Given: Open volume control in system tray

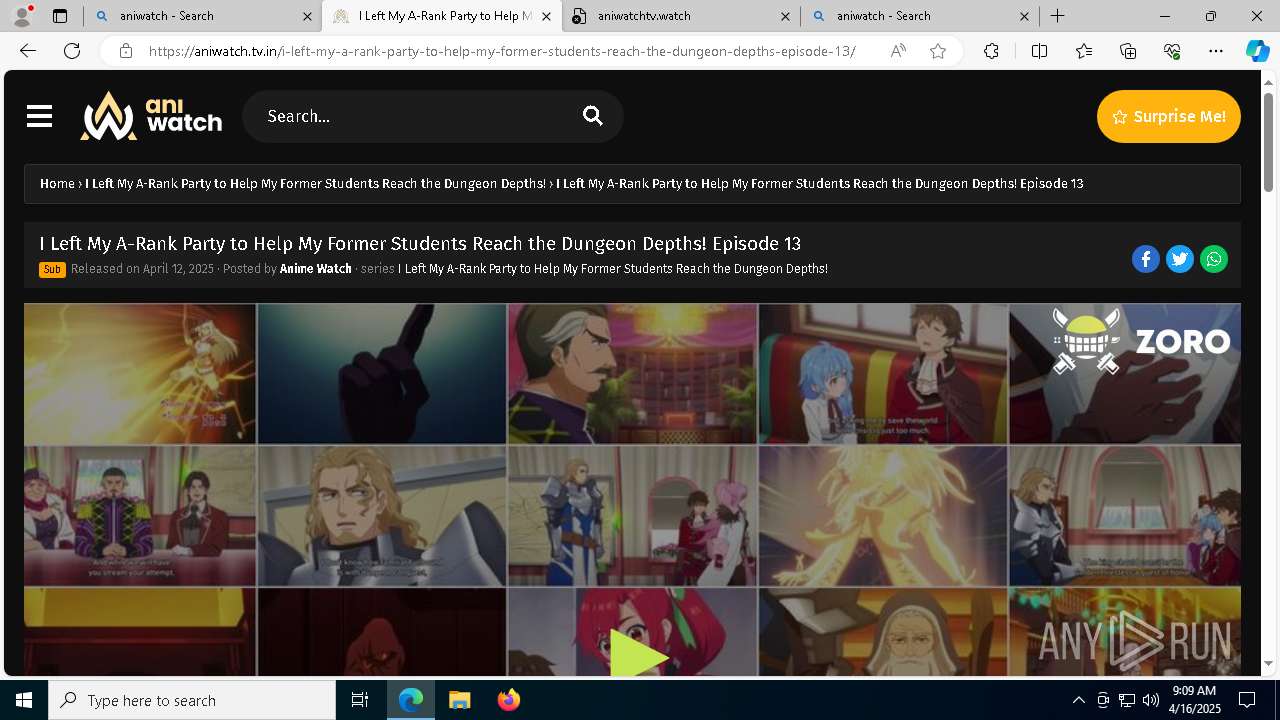Looking at the screenshot, I should tap(1151, 700).
